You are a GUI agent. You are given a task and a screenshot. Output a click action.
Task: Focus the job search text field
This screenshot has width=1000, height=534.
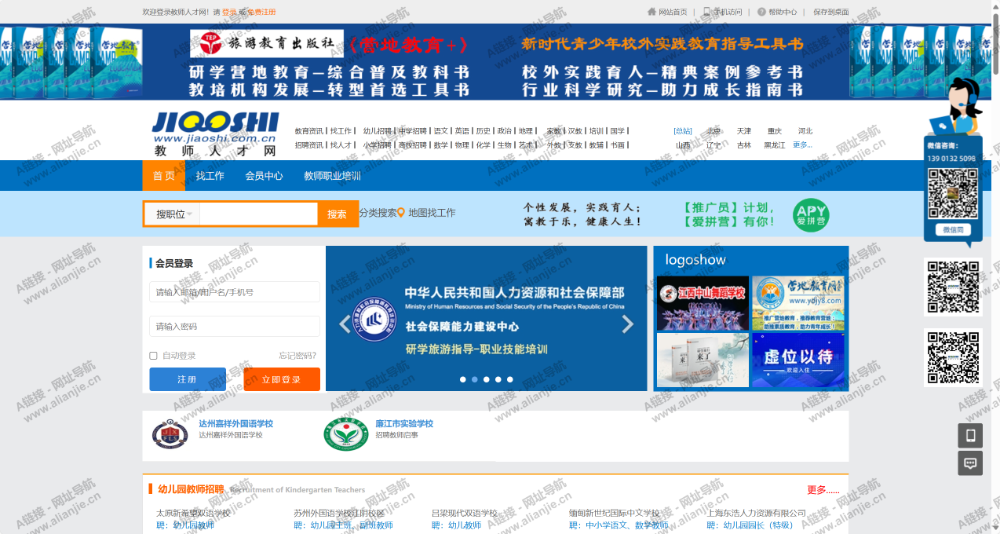pos(258,214)
